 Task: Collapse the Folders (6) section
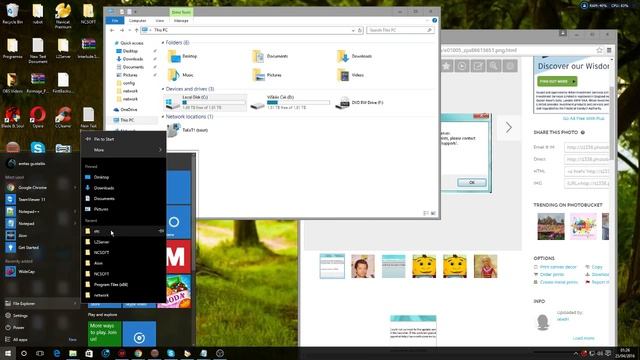pos(163,42)
